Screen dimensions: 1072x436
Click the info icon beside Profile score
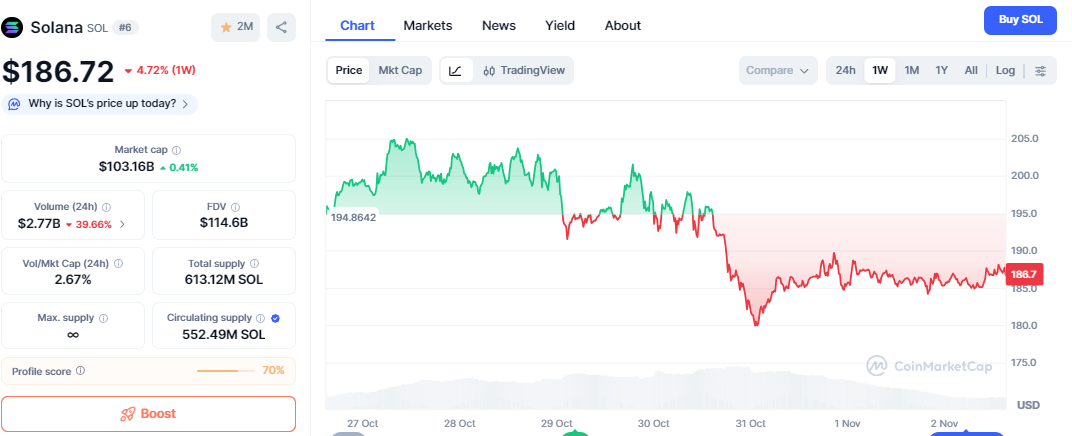click(81, 371)
